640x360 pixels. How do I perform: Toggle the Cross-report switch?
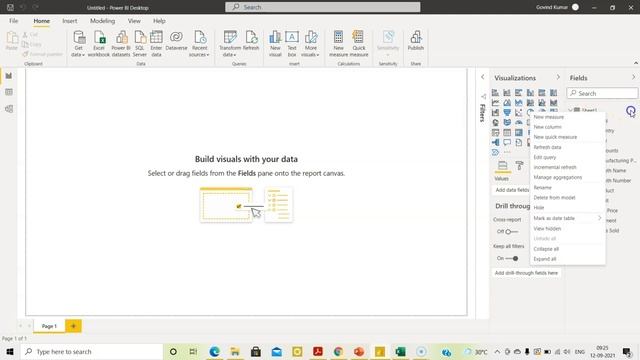point(510,231)
